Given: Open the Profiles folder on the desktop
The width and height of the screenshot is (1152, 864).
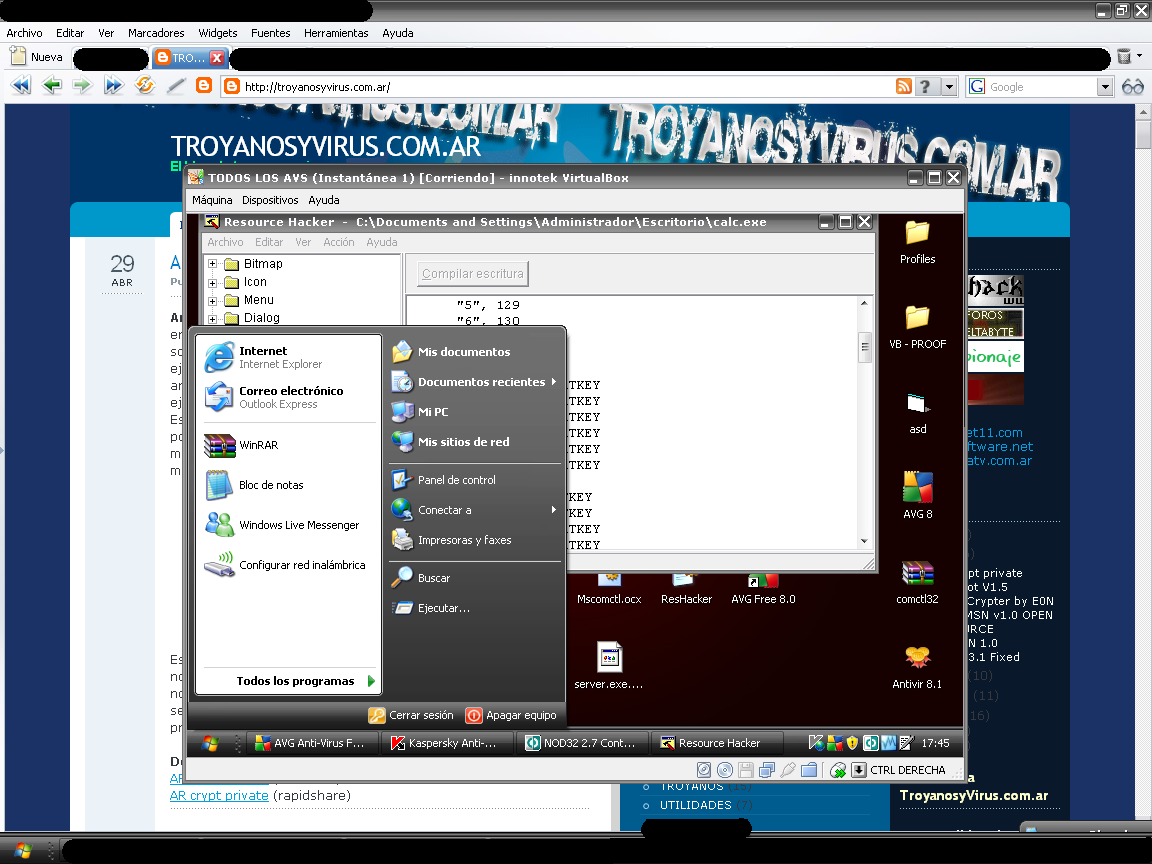Looking at the screenshot, I should (x=917, y=238).
